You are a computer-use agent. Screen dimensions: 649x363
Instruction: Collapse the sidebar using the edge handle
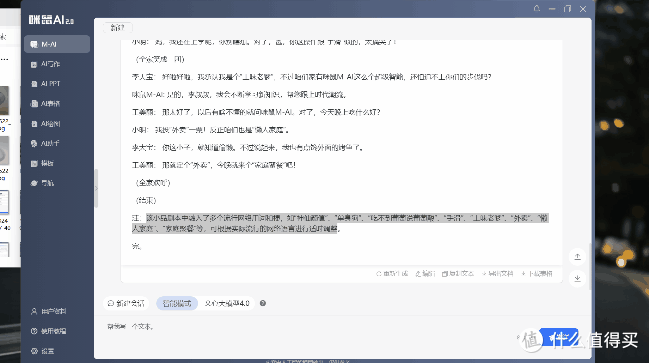click(96, 188)
